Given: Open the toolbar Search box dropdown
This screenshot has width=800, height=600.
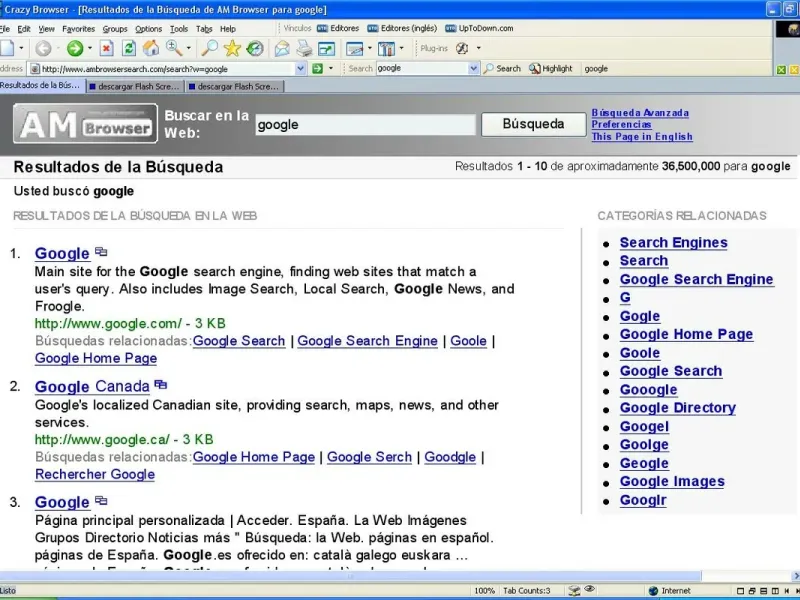Looking at the screenshot, I should [x=473, y=68].
